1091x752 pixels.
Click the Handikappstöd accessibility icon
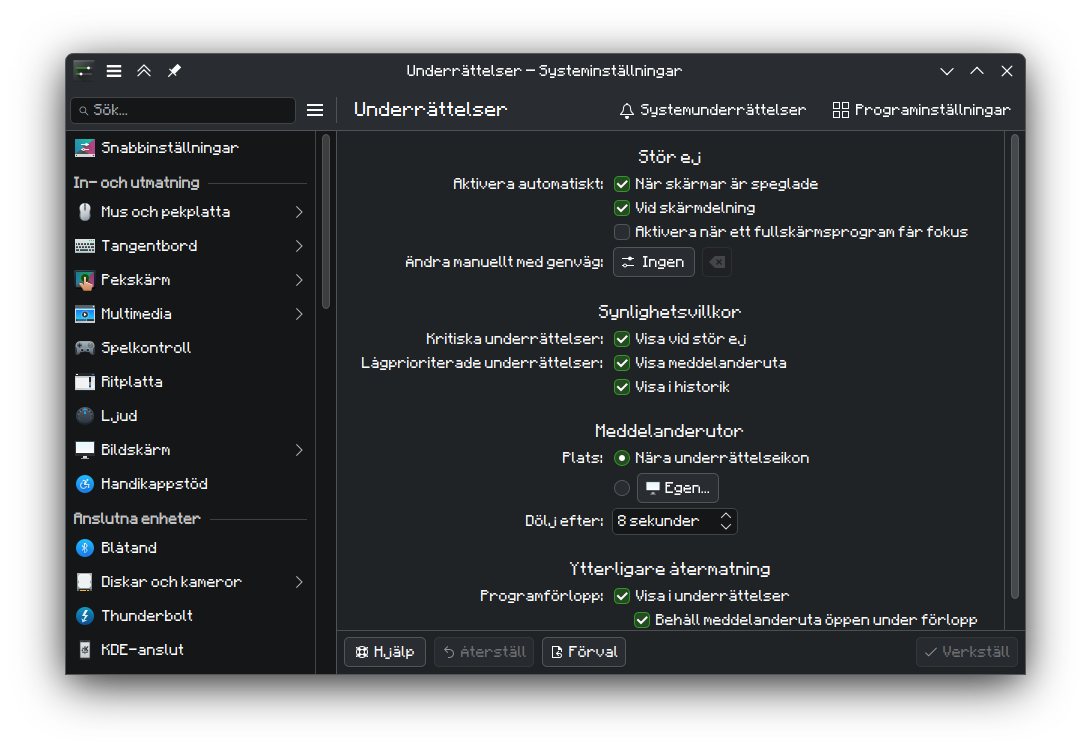click(85, 484)
